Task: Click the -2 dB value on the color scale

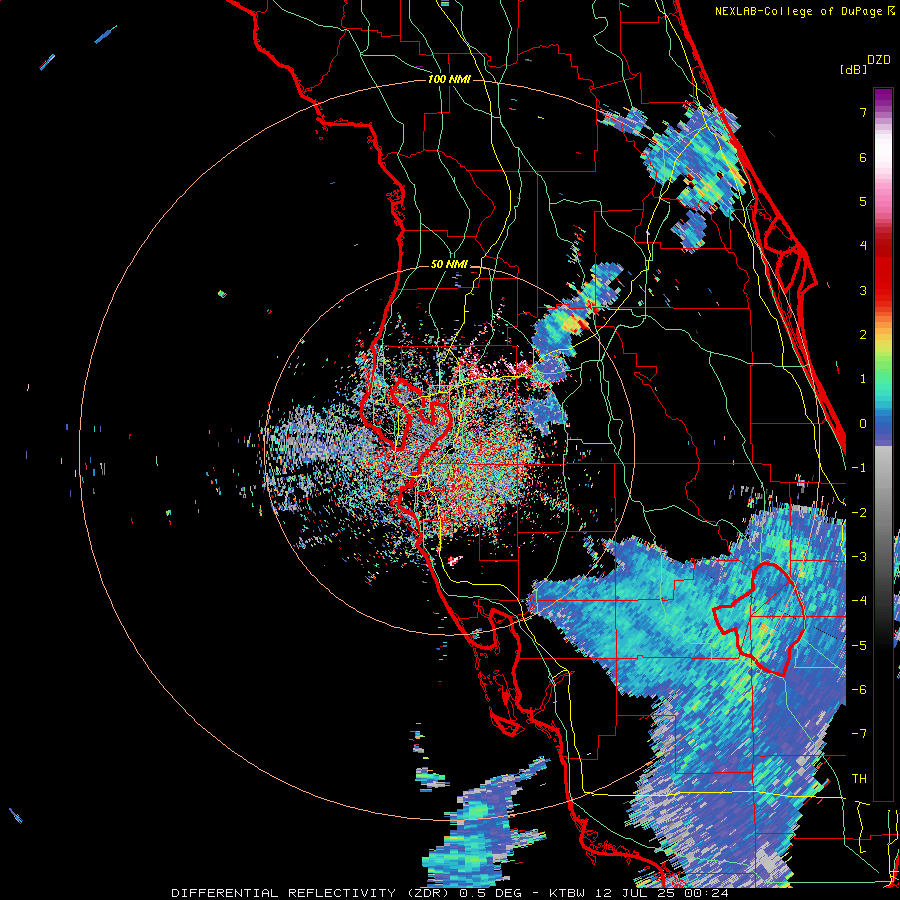Action: point(859,512)
